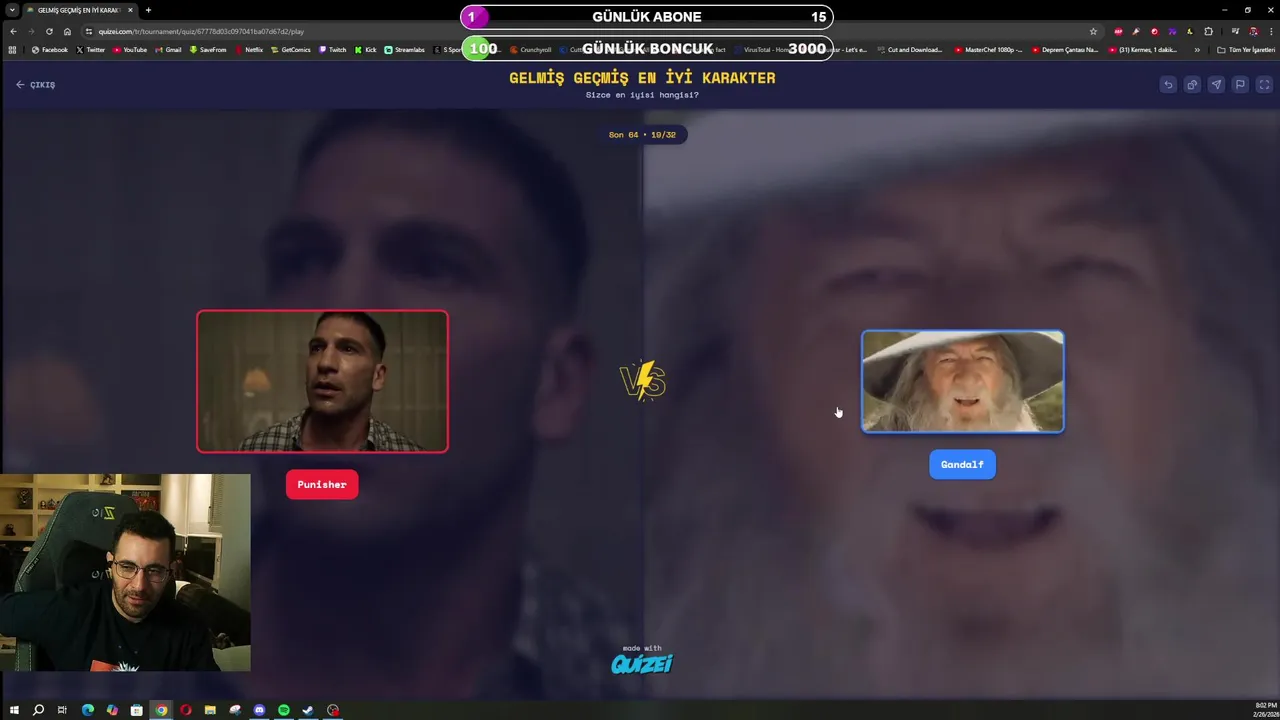The width and height of the screenshot is (1280, 720).
Task: Open the Deprem Çantası bookmark
Action: point(1065,50)
